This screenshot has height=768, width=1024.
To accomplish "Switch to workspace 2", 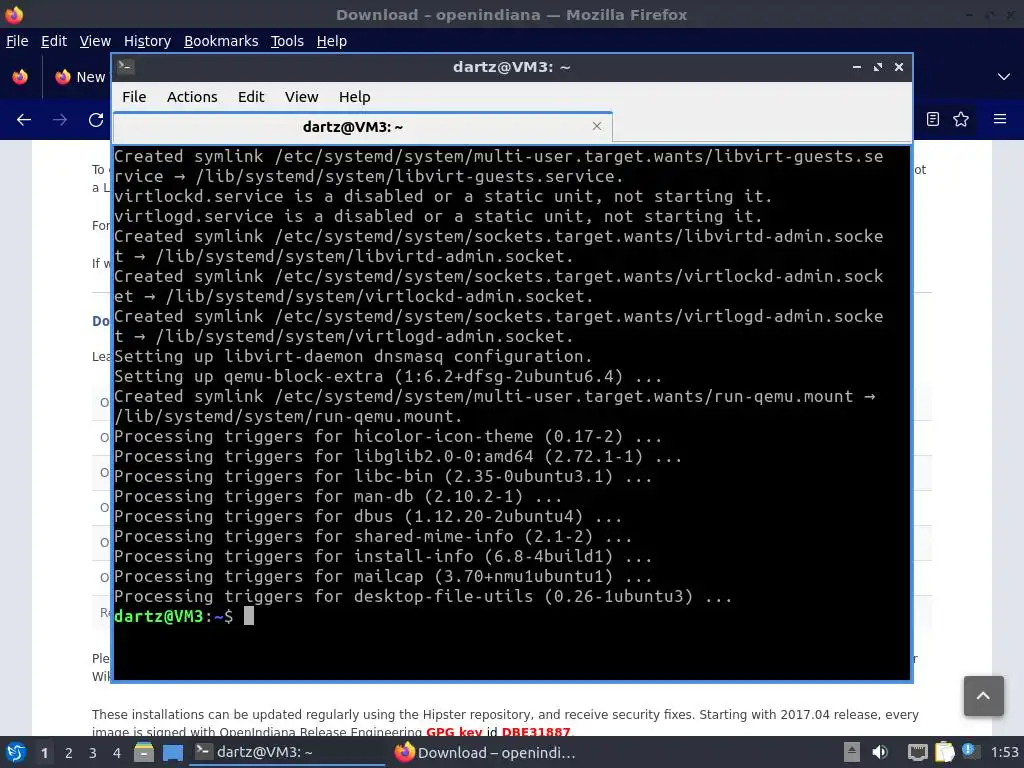I will tap(69, 753).
